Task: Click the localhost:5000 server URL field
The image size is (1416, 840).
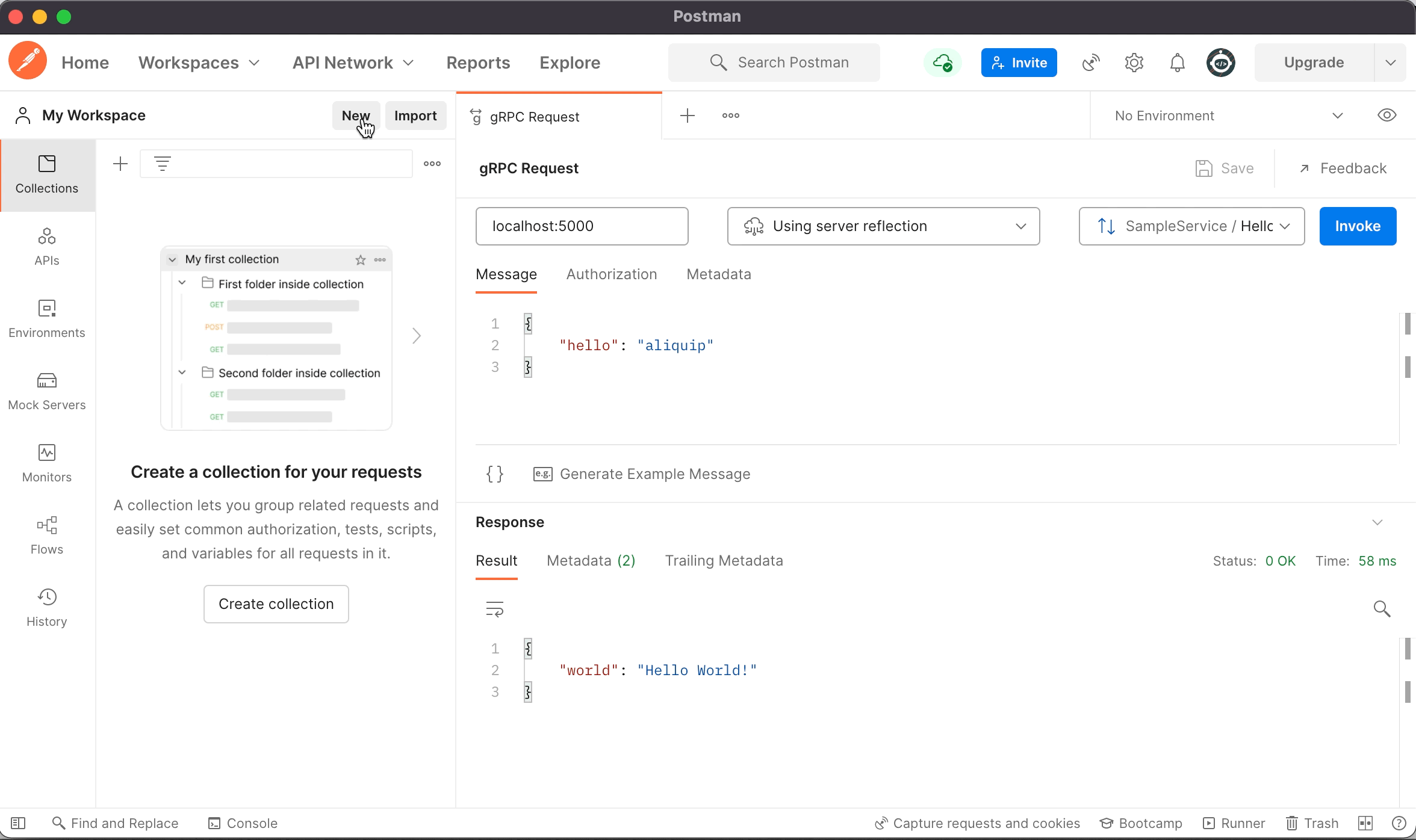Action: (x=582, y=226)
